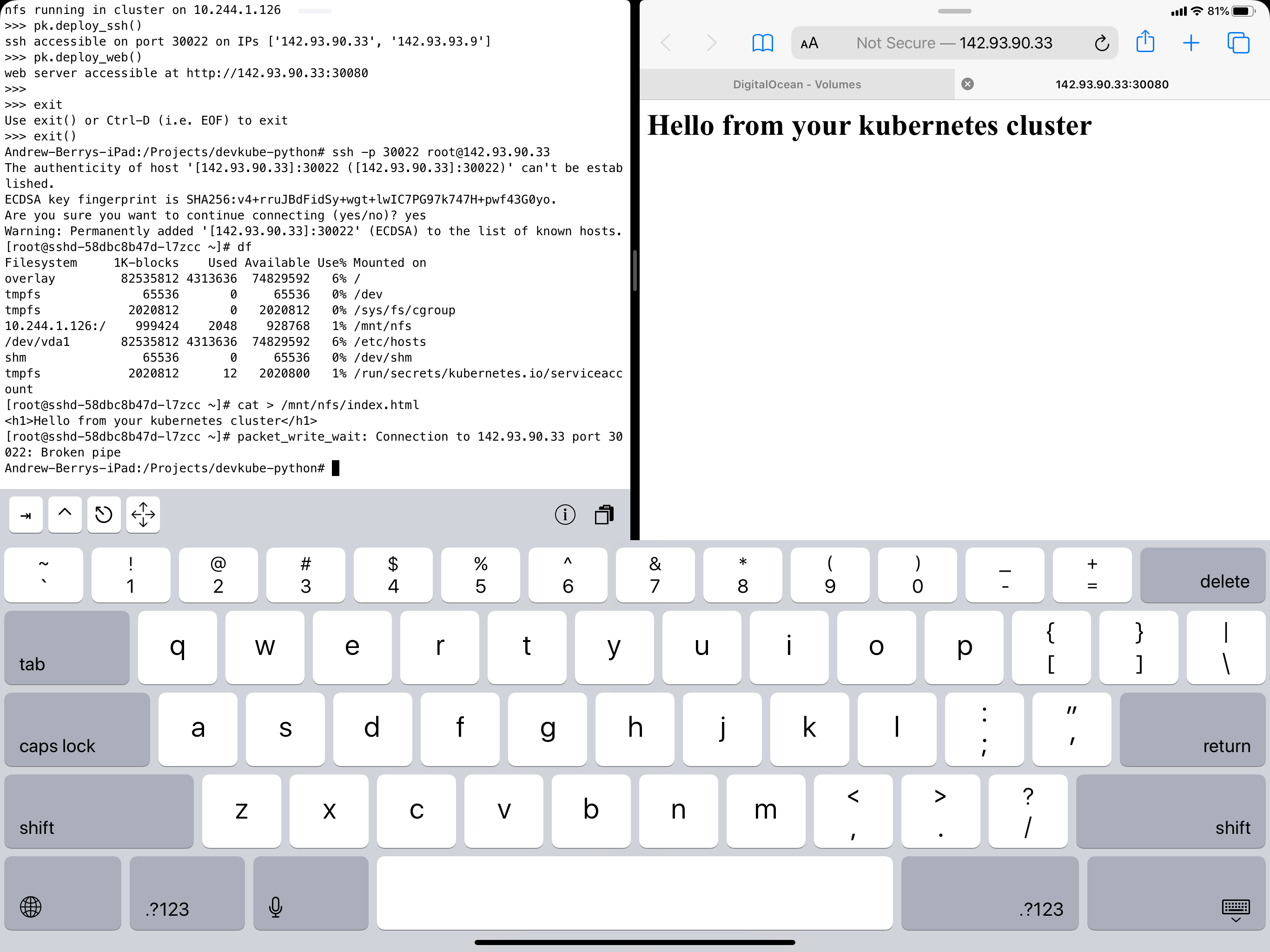This screenshot has width=1270, height=952.
Task: Open Safari share sheet
Action: tap(1145, 41)
